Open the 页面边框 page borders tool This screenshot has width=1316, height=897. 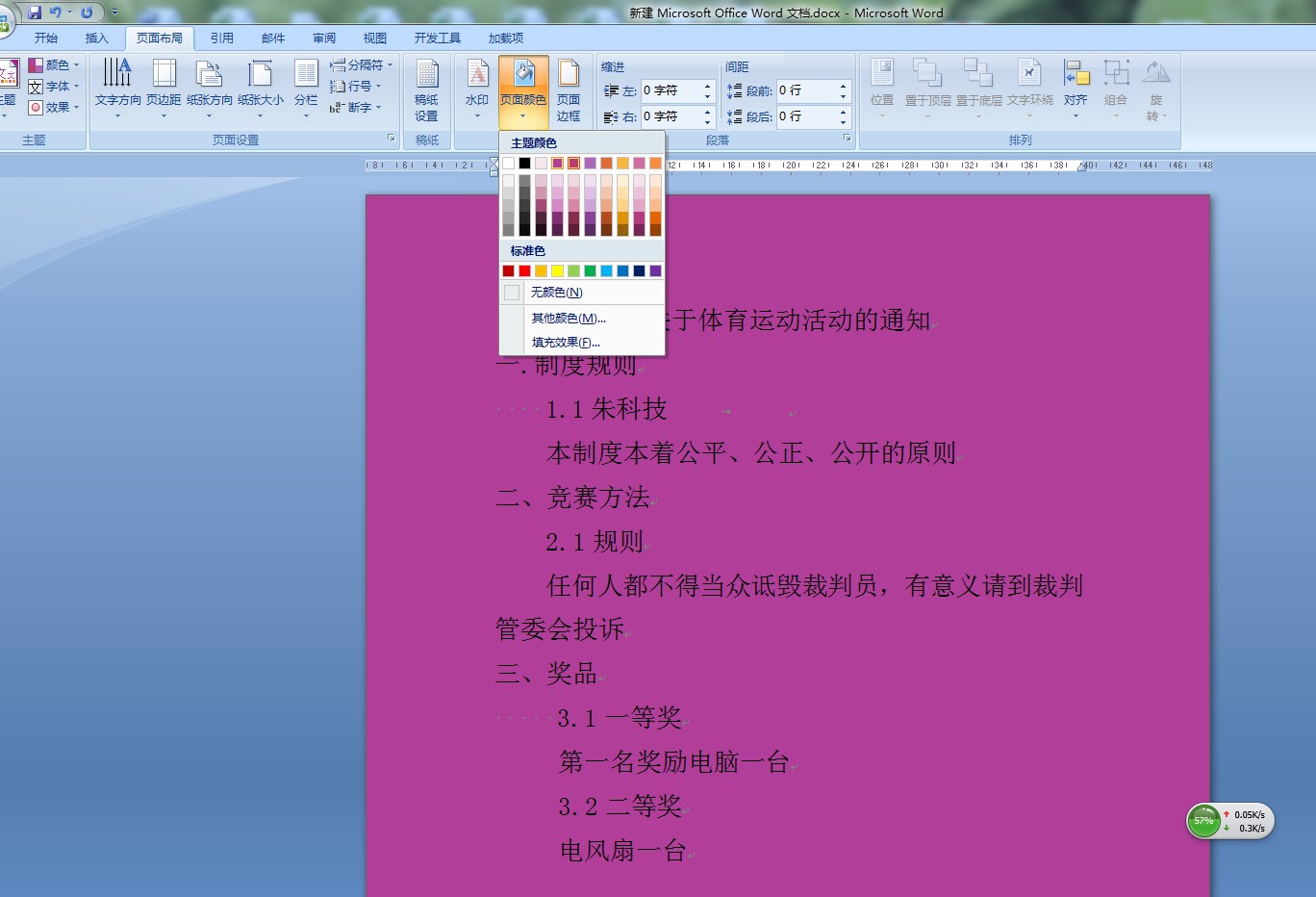pos(569,90)
